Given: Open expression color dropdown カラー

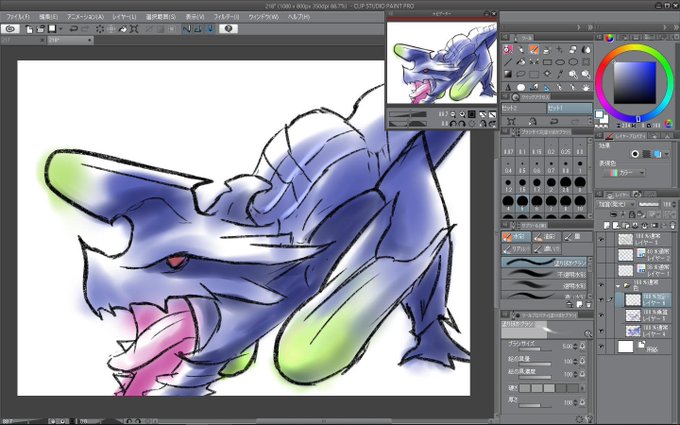Looking at the screenshot, I should [x=624, y=173].
